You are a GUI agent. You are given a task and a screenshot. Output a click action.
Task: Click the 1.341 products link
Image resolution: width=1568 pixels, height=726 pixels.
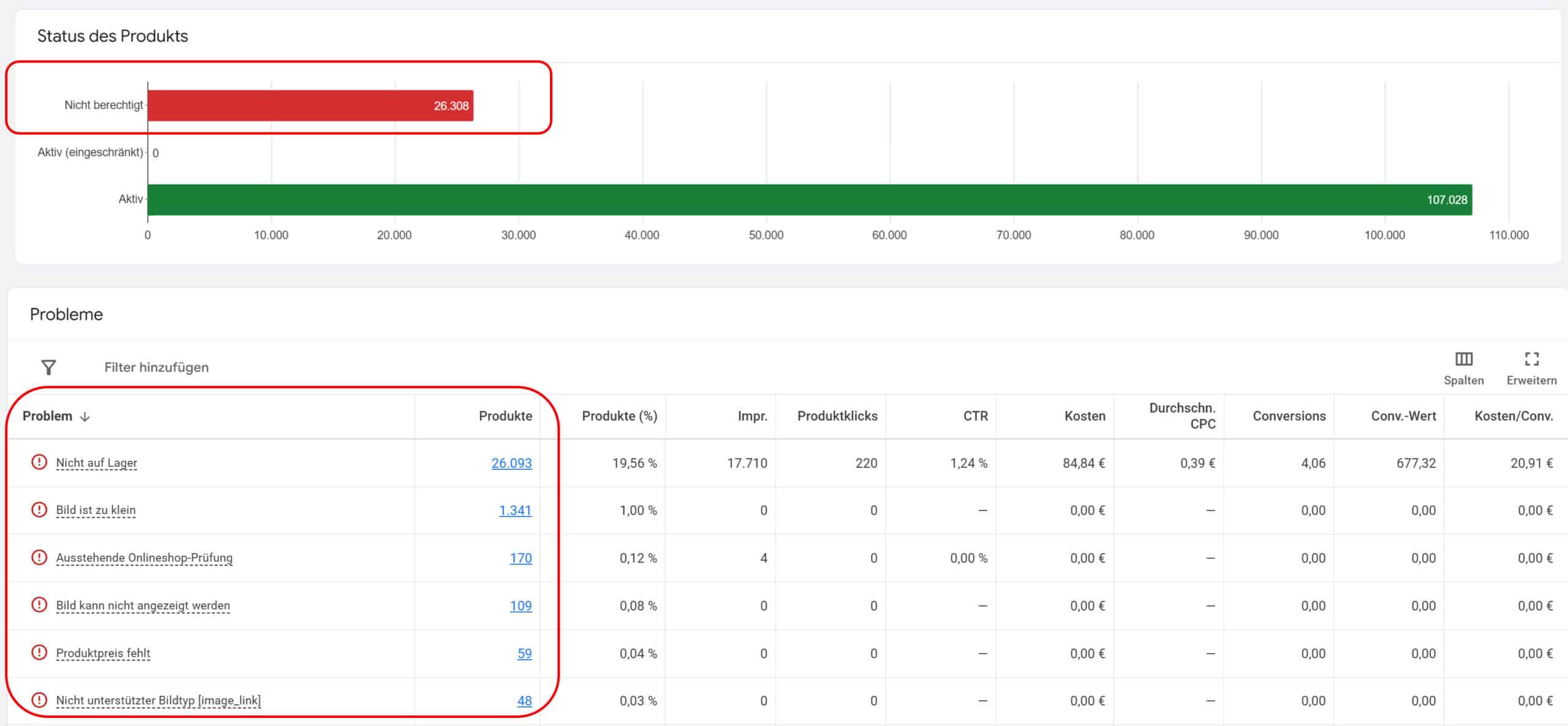(515, 510)
